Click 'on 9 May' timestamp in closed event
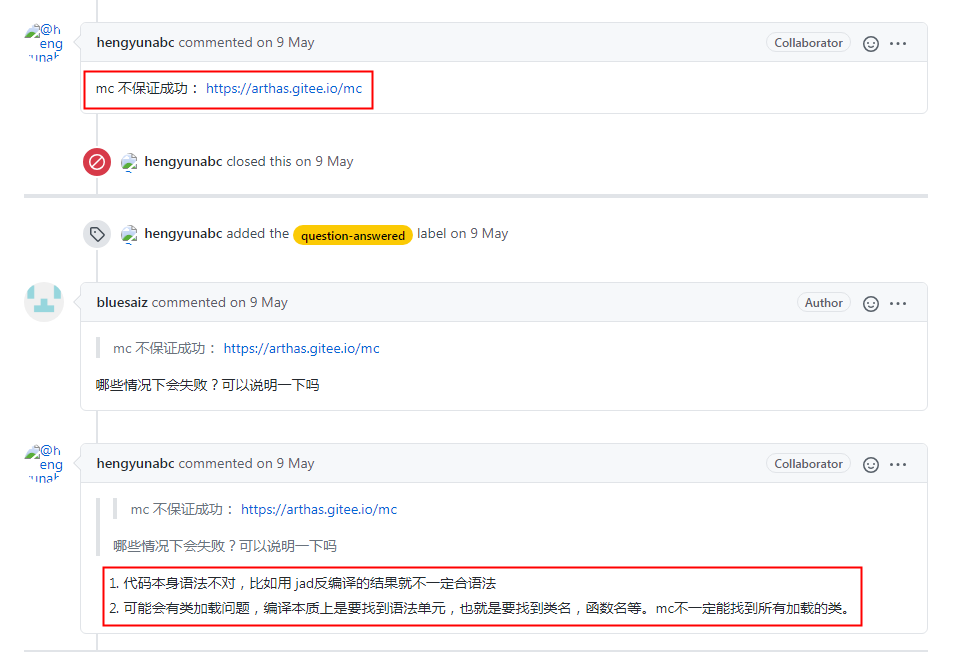Screen dimensions: 956x653 pos(324,162)
